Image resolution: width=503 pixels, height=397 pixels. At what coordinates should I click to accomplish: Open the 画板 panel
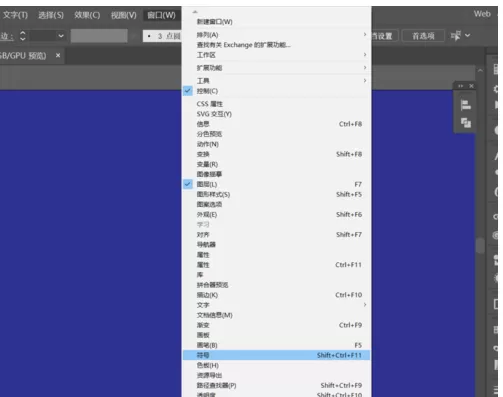(x=277, y=335)
